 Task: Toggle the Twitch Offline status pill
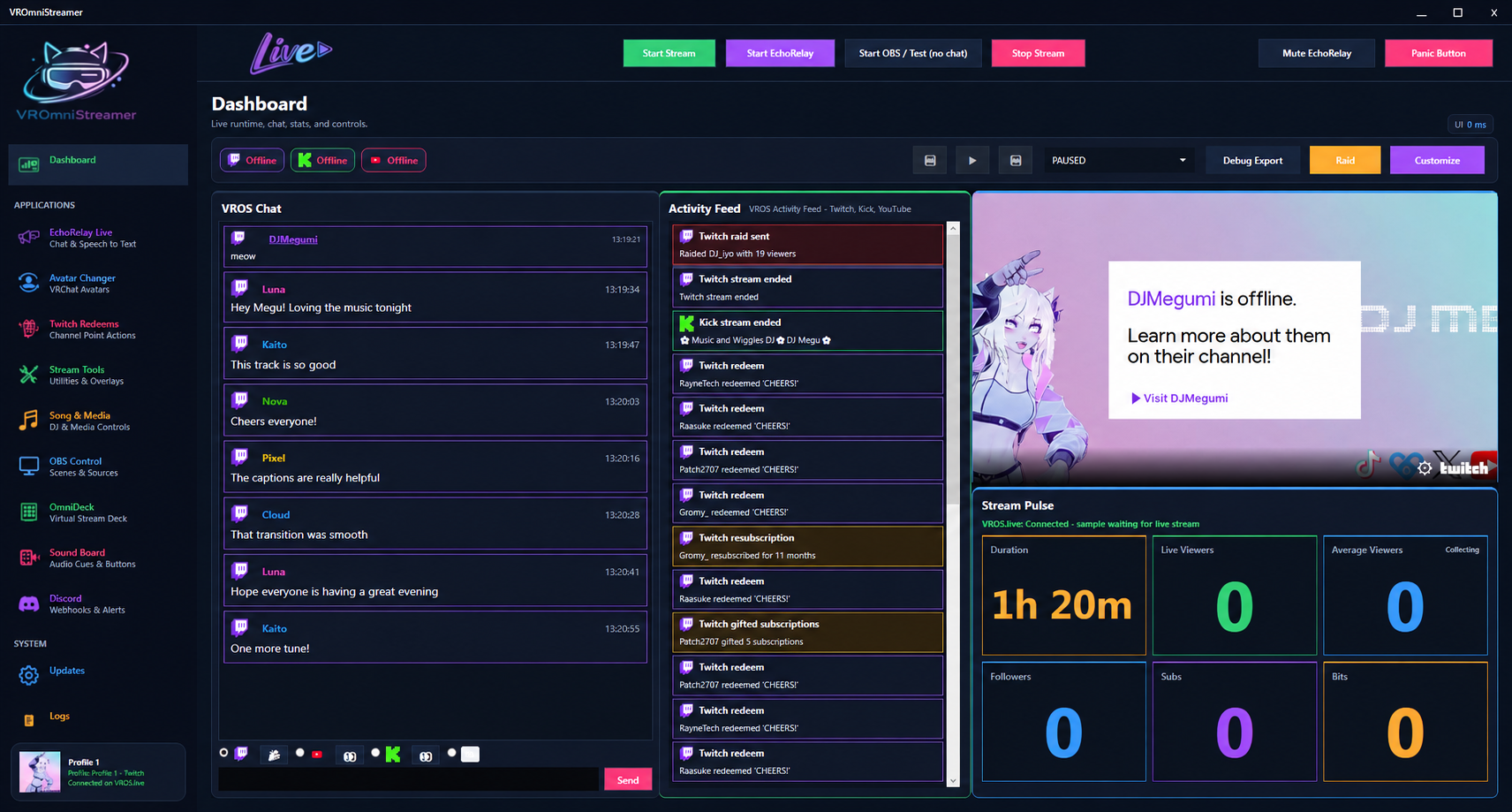(252, 160)
